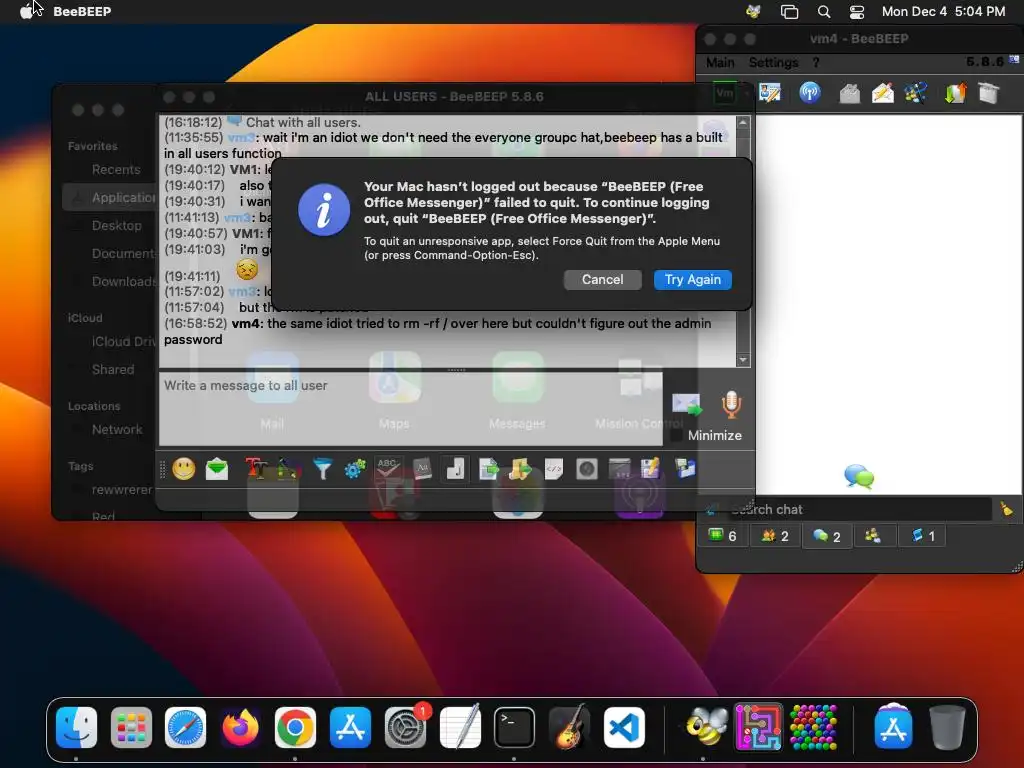
Task: Click the green envelope icon in chat toolbar
Action: [217, 468]
